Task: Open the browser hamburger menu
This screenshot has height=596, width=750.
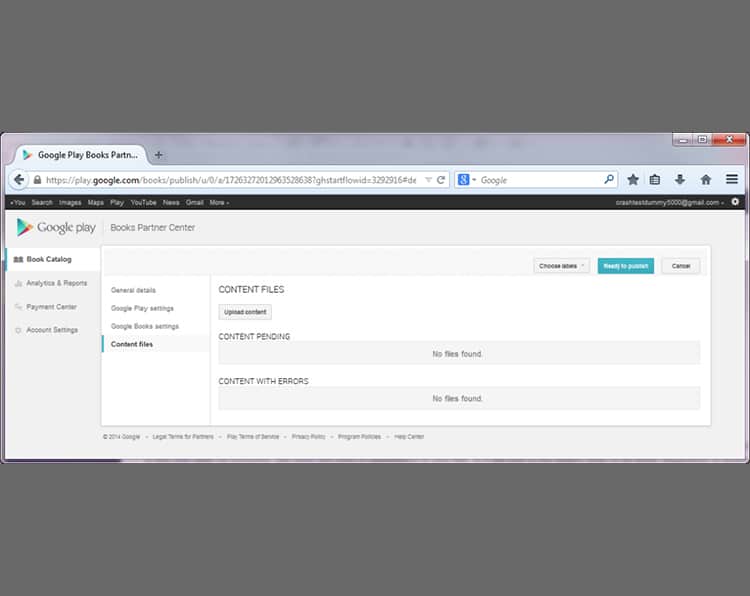Action: [x=731, y=179]
